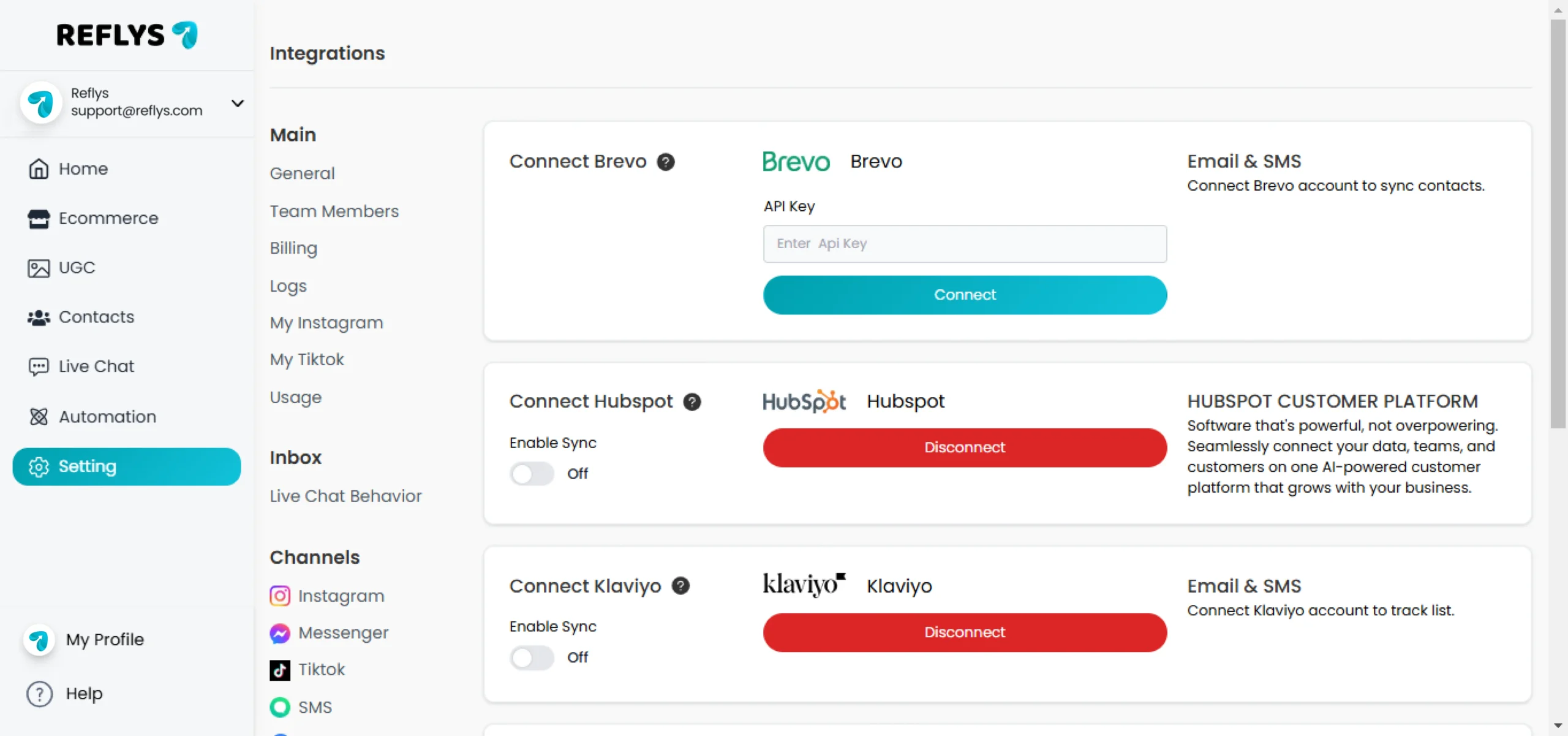Click the Contacts people icon
The width and height of the screenshot is (1568, 736).
click(x=39, y=317)
